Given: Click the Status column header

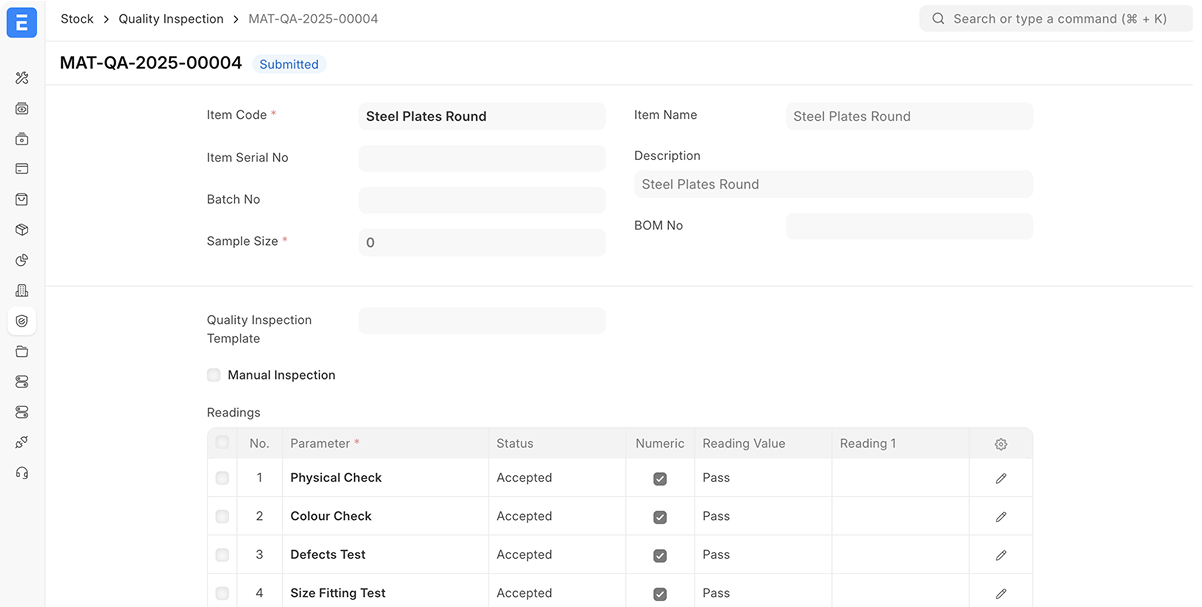Looking at the screenshot, I should tap(558, 443).
